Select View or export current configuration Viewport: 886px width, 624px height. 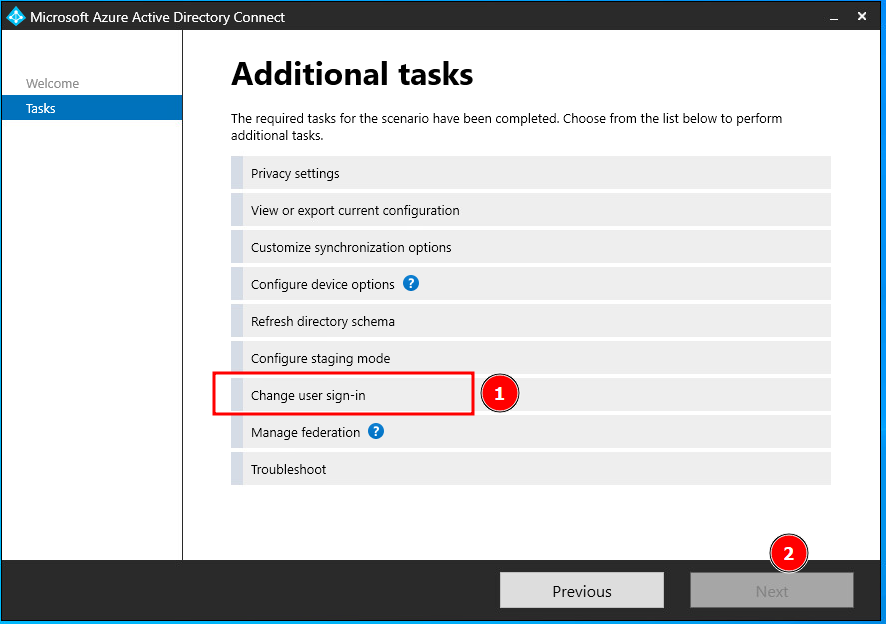pos(355,211)
